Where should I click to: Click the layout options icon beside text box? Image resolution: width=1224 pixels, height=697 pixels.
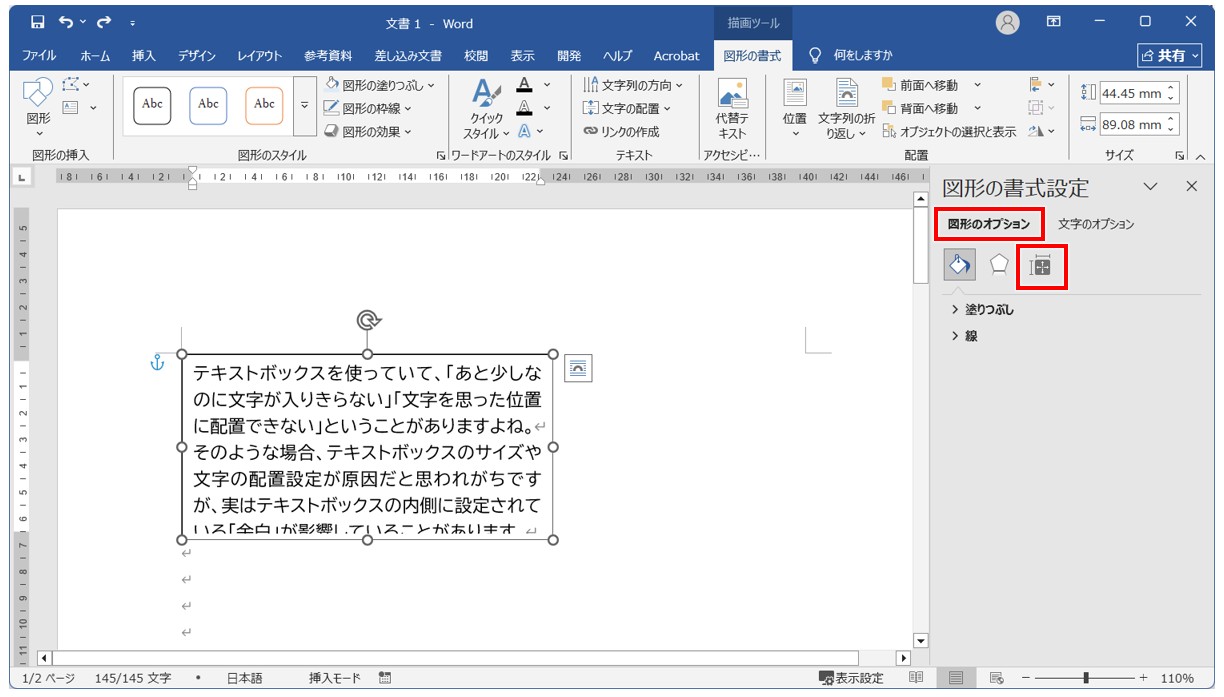pos(578,368)
